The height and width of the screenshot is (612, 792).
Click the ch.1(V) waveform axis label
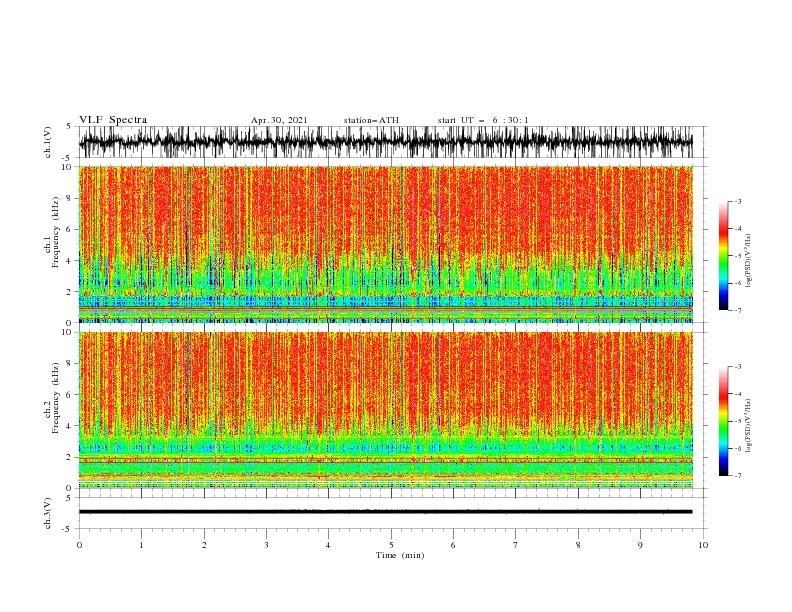(48, 142)
